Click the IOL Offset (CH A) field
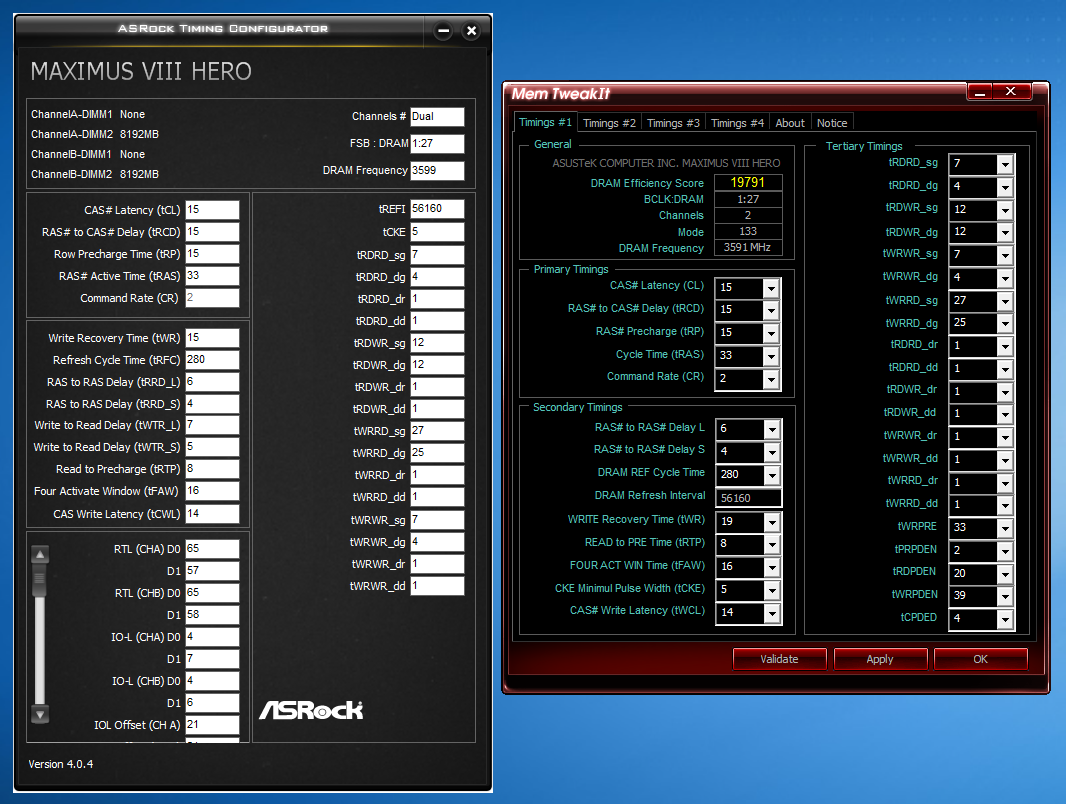The width and height of the screenshot is (1066, 804). click(212, 724)
